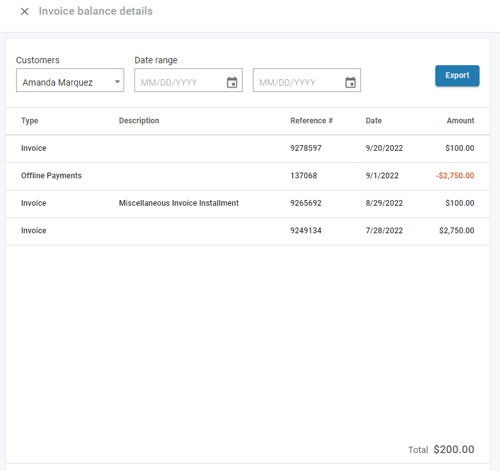This screenshot has width=500, height=471.
Task: Click the -$2,750.00 payment amount
Action: tap(455, 176)
